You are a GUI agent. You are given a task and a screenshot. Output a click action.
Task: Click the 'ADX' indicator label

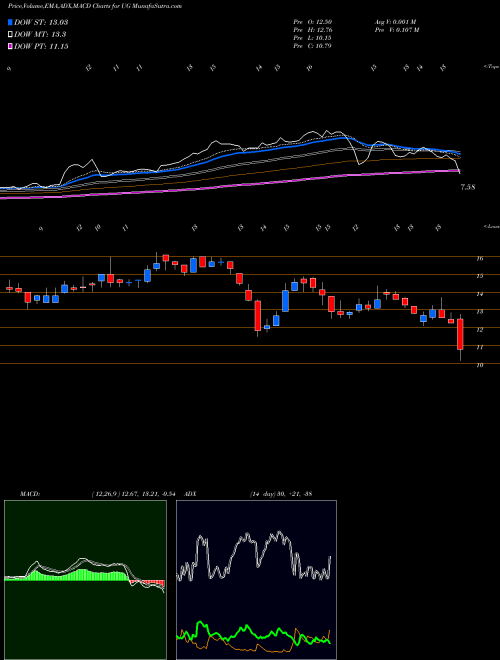[x=190, y=494]
